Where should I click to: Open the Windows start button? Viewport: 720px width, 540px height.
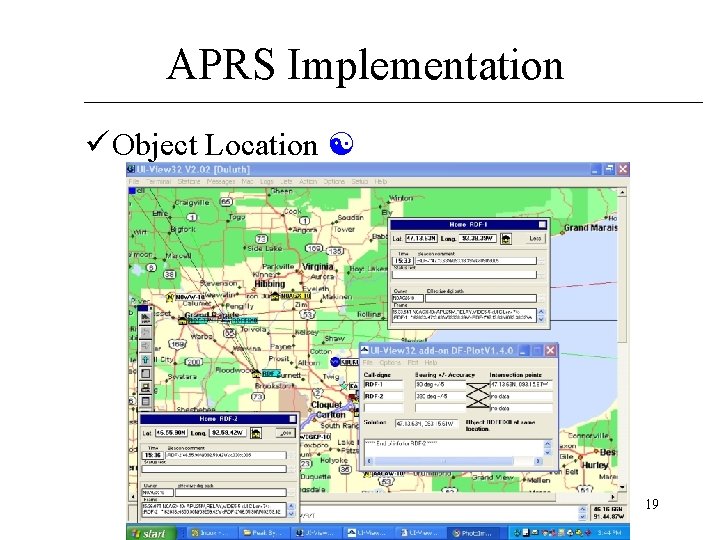[151, 533]
